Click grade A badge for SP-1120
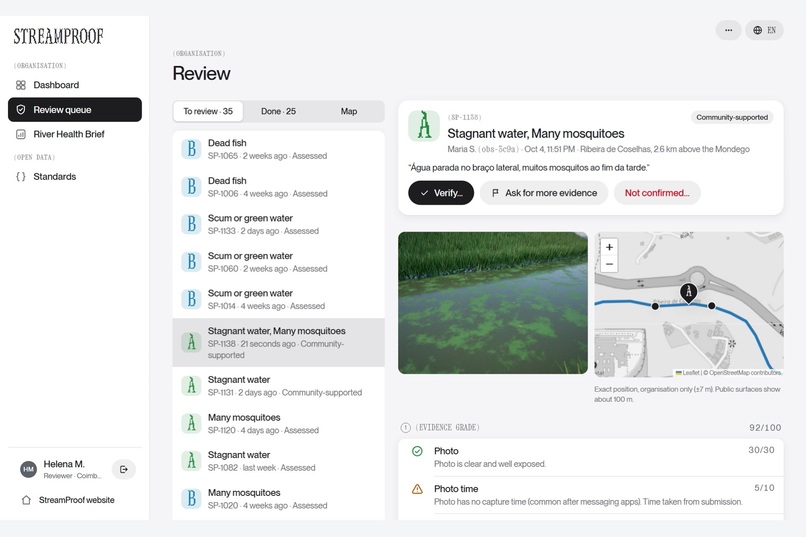806x537 pixels. (191, 423)
